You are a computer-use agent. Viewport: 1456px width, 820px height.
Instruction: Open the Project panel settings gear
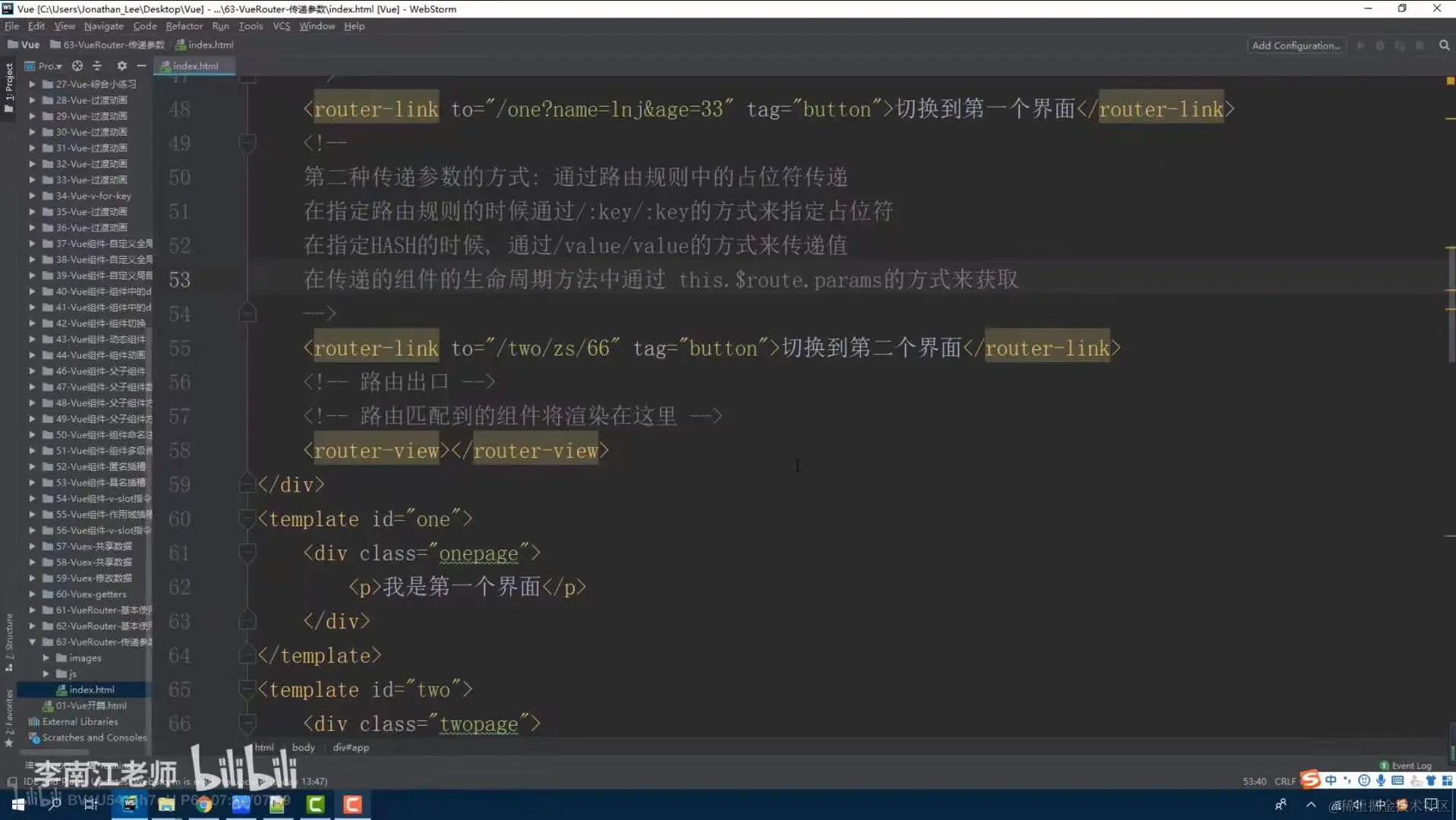coord(121,66)
